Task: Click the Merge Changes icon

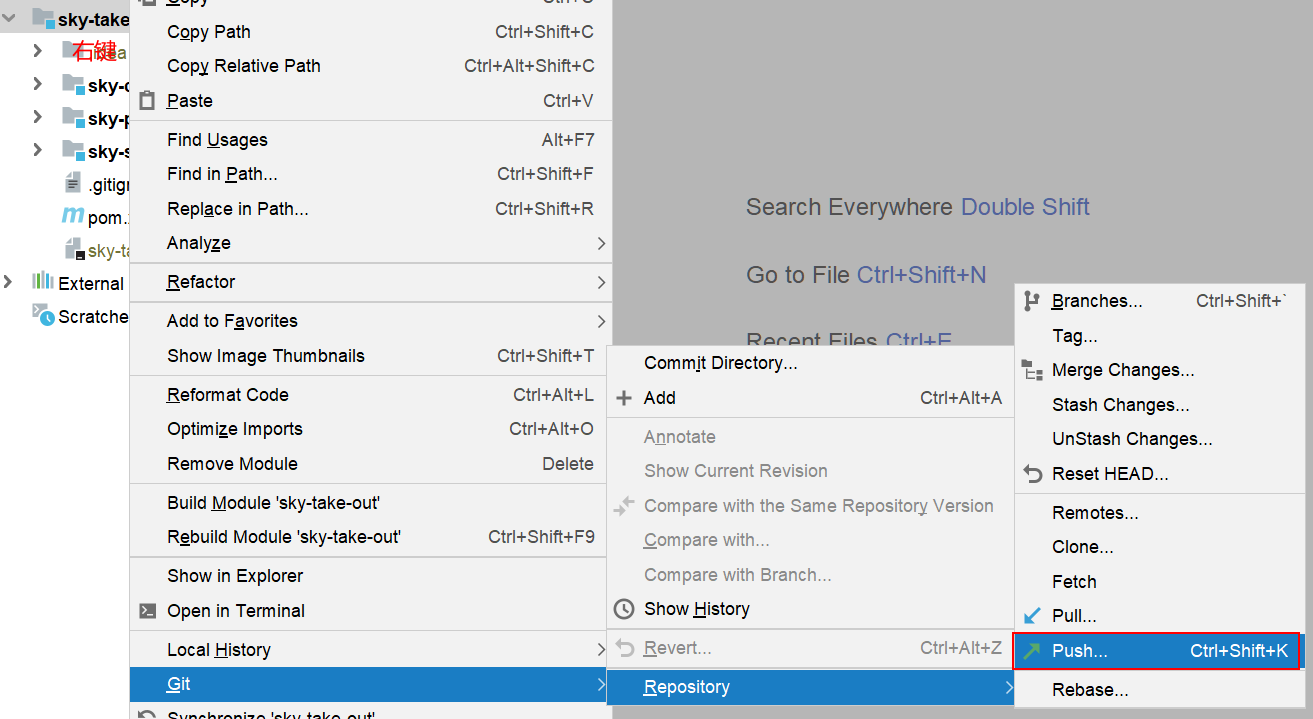Action: pyautogui.click(x=1032, y=370)
